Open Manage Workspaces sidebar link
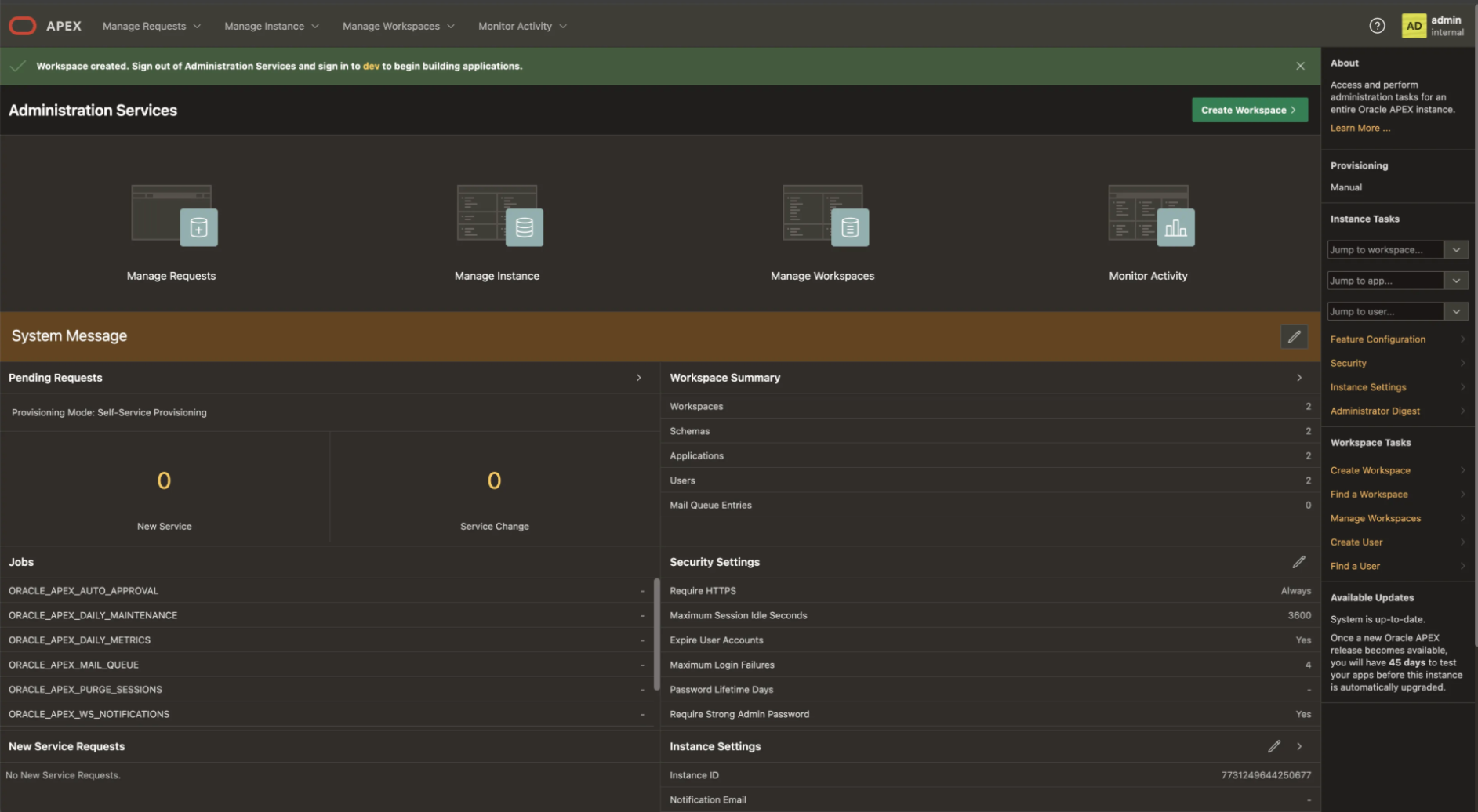Viewport: 1478px width, 812px height. [x=1375, y=518]
